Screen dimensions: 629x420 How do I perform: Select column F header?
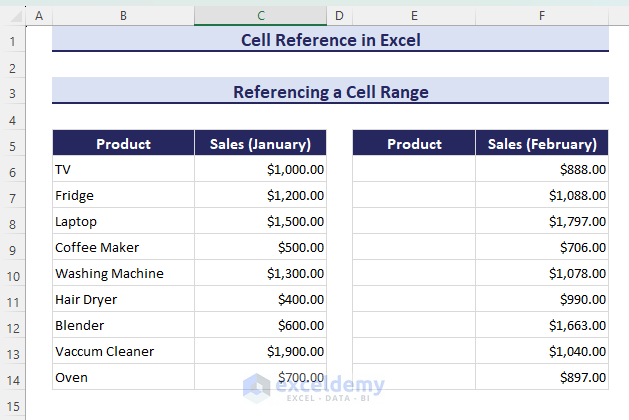click(x=541, y=16)
